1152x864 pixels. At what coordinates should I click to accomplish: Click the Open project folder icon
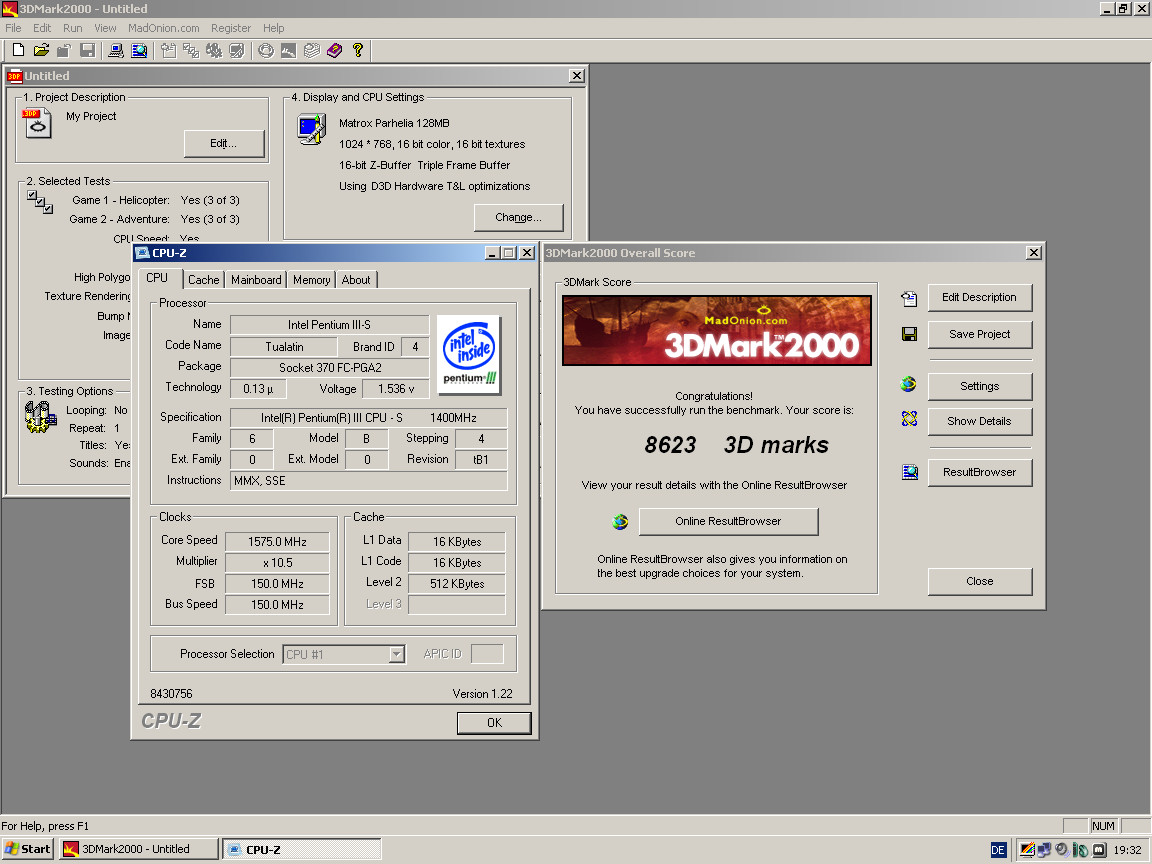coord(42,50)
